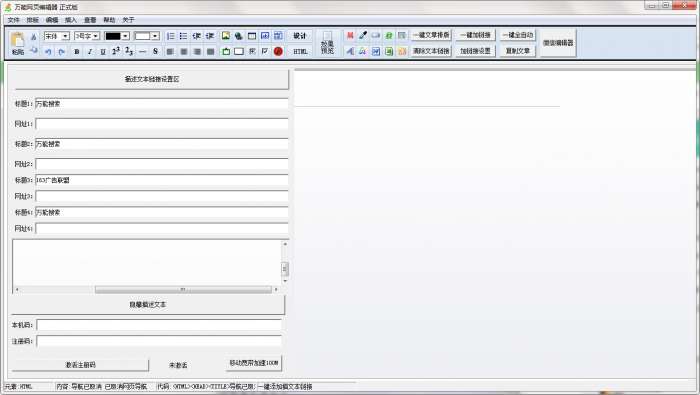Click the insert image icon
700x395 pixels.
tap(226, 36)
